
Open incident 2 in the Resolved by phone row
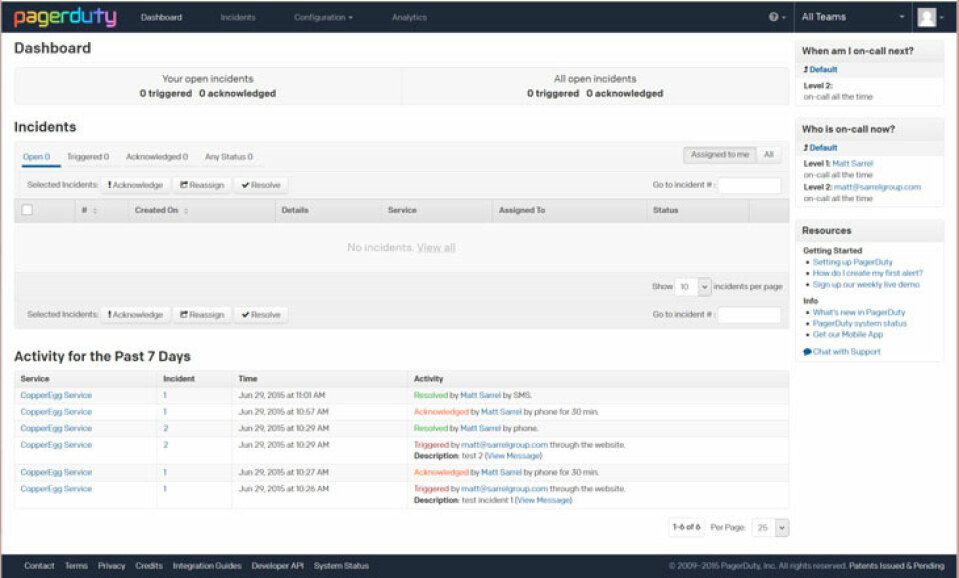(x=166, y=428)
